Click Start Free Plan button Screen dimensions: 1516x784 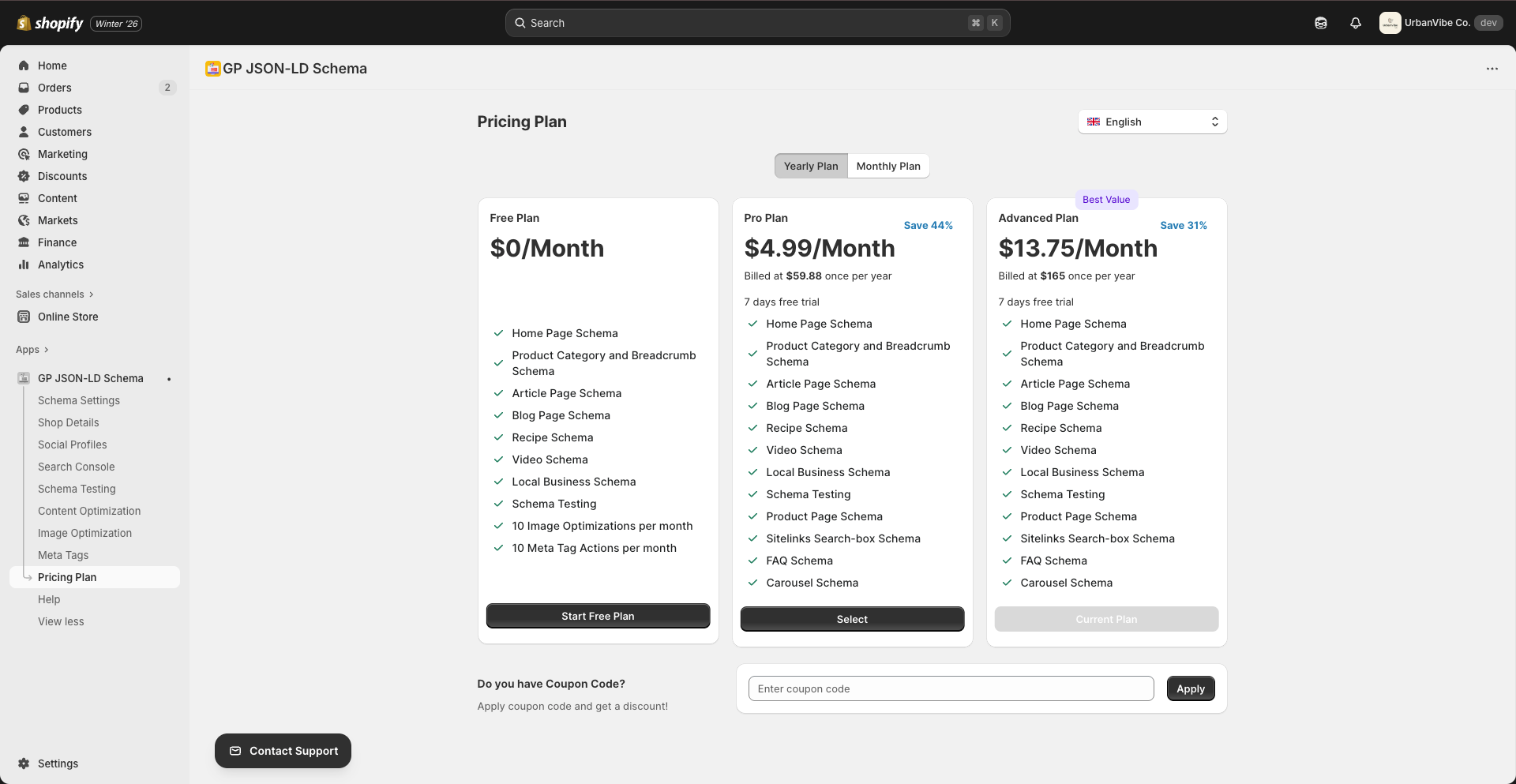(598, 616)
